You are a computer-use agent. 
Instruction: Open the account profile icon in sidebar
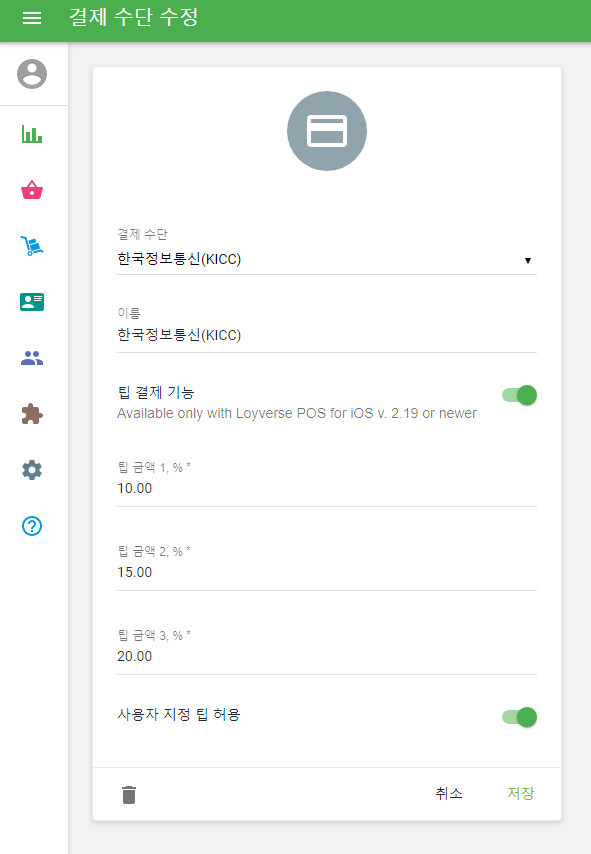(x=32, y=73)
